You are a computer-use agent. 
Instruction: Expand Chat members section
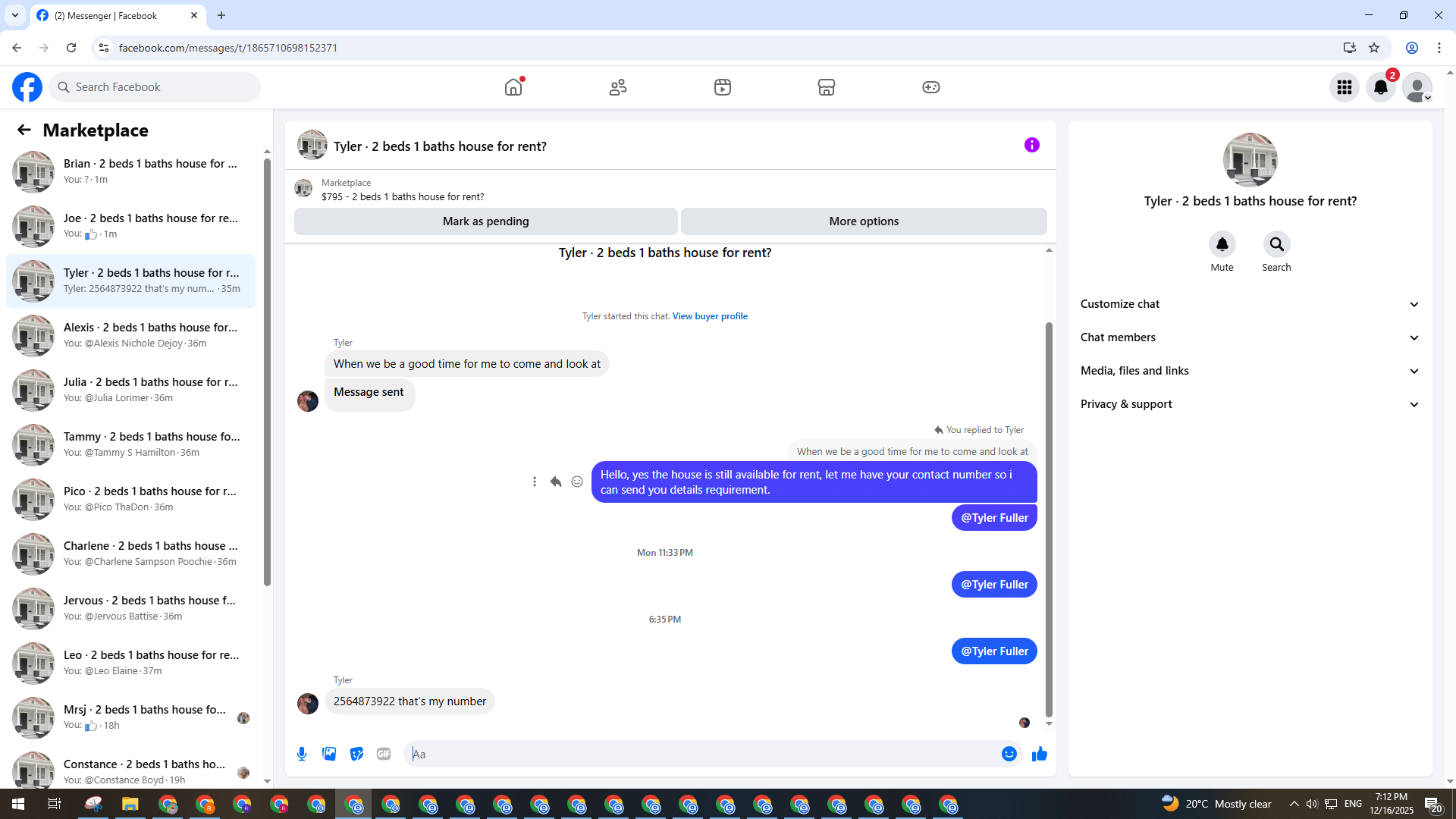tap(1250, 337)
